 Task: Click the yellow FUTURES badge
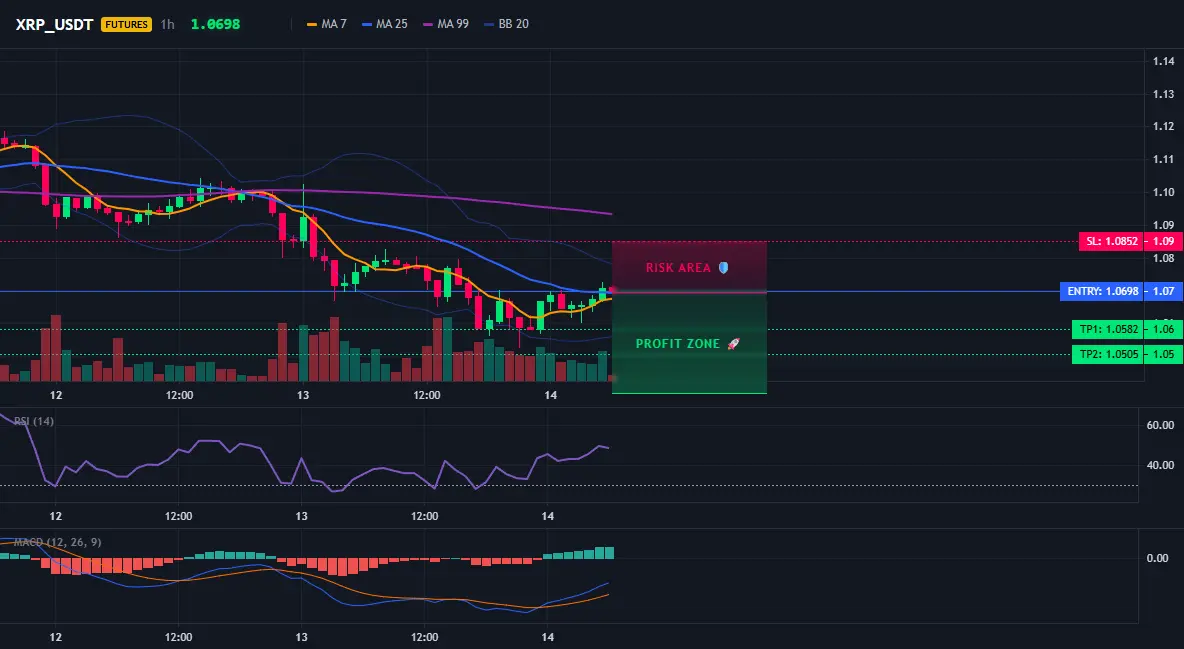point(126,24)
